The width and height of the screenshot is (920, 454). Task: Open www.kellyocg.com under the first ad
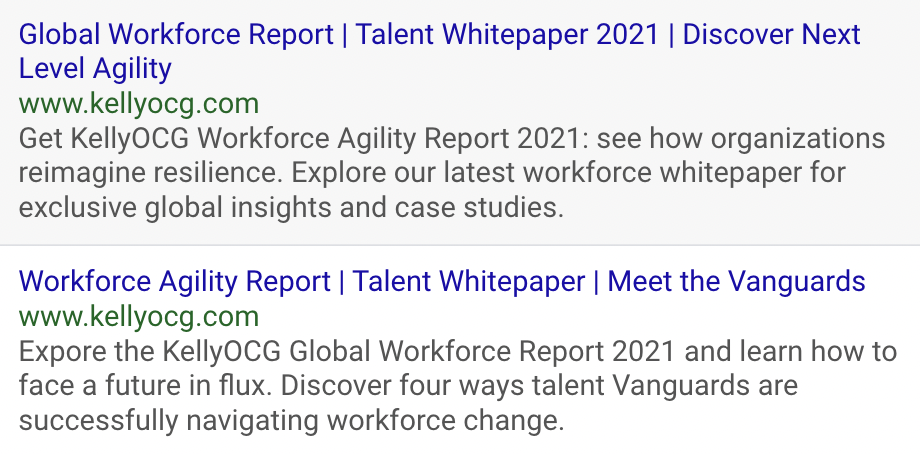(138, 104)
